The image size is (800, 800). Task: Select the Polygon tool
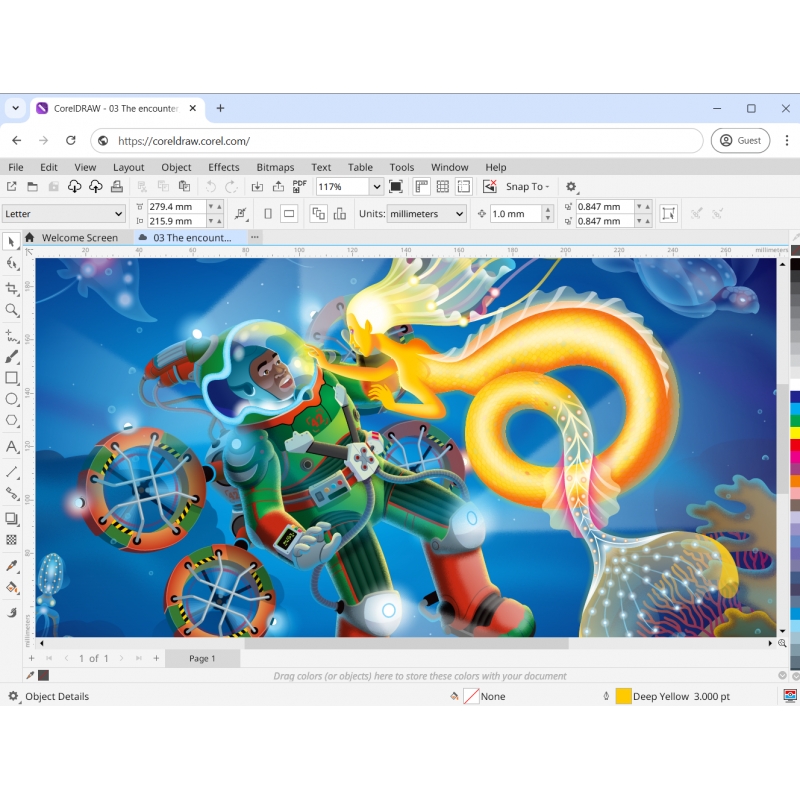(11, 420)
